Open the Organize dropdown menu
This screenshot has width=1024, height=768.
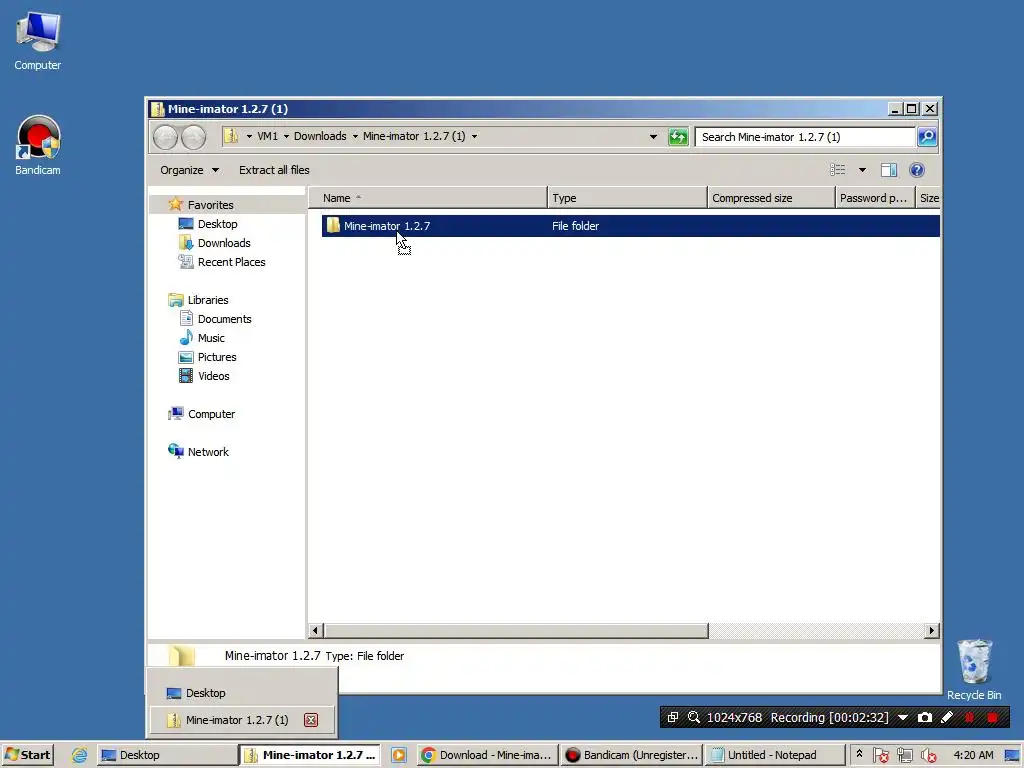coord(189,170)
